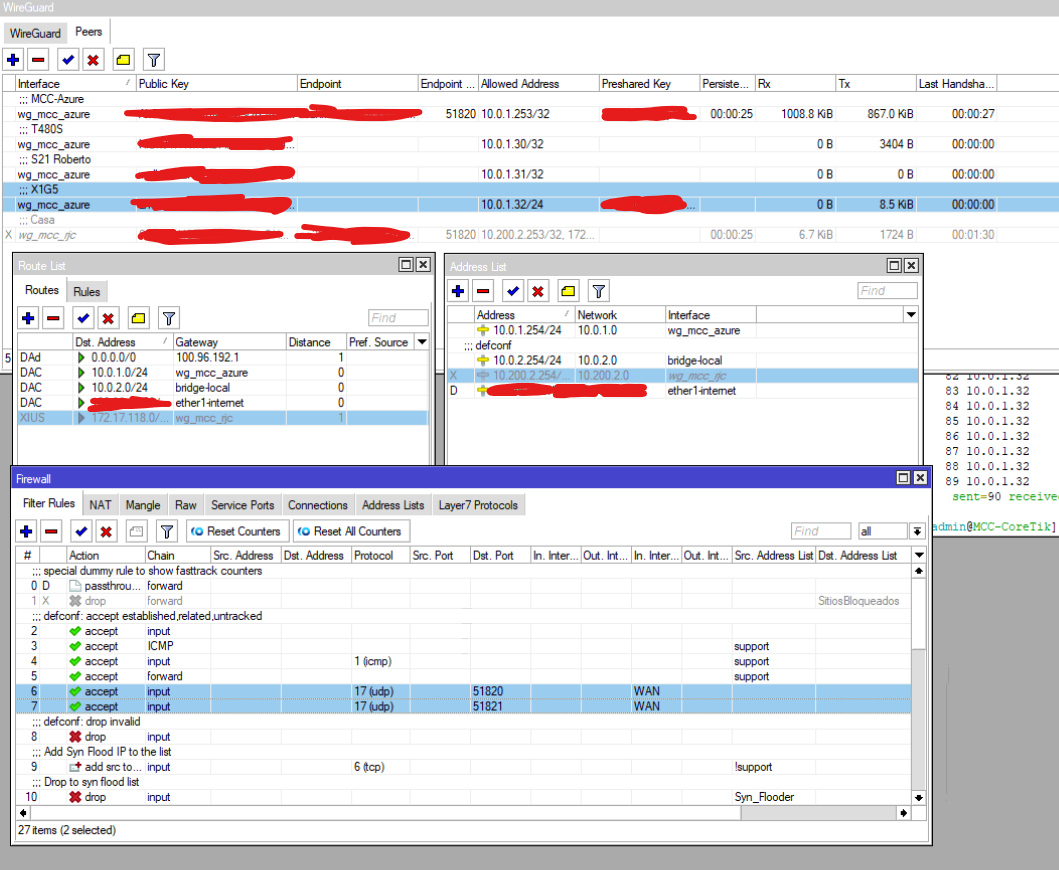
Task: Open the Mangle tab in Firewall
Action: (x=143, y=505)
